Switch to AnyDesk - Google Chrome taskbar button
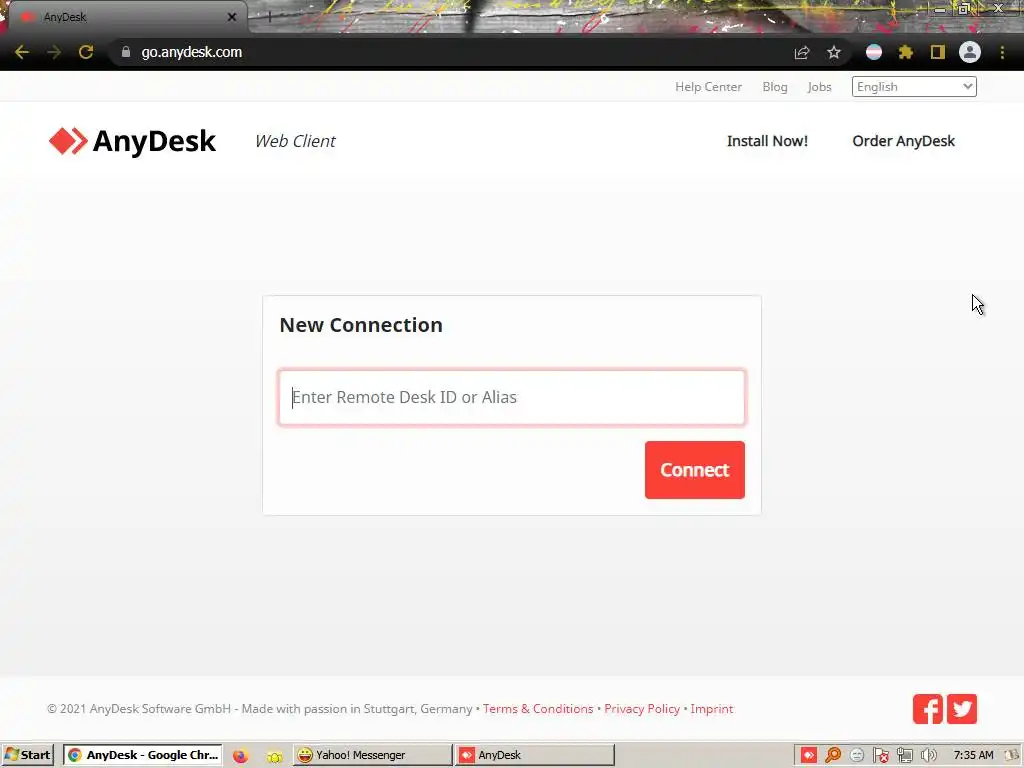This screenshot has height=768, width=1024. pyautogui.click(x=143, y=756)
